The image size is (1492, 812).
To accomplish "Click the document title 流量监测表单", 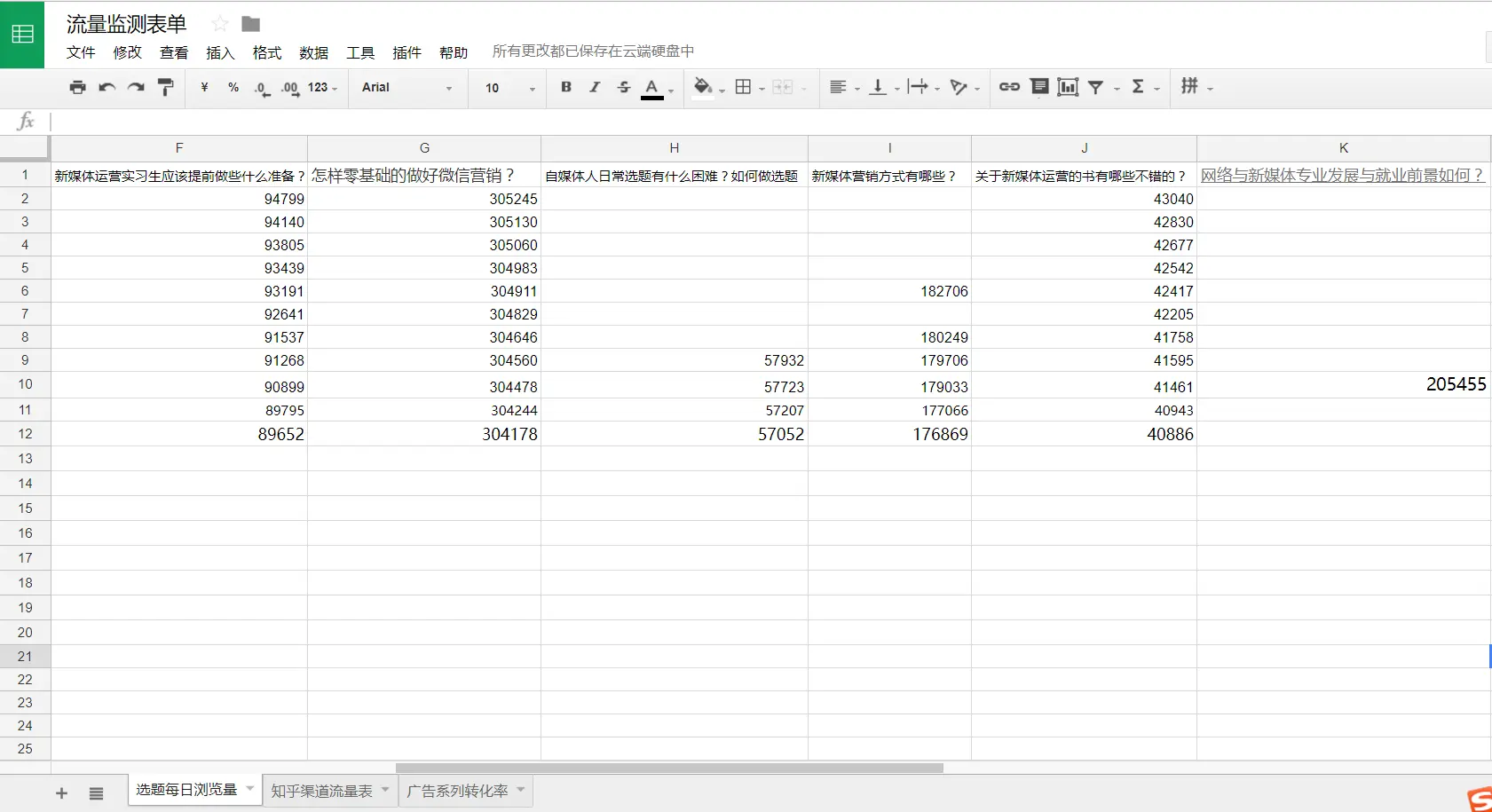I will pyautogui.click(x=127, y=24).
